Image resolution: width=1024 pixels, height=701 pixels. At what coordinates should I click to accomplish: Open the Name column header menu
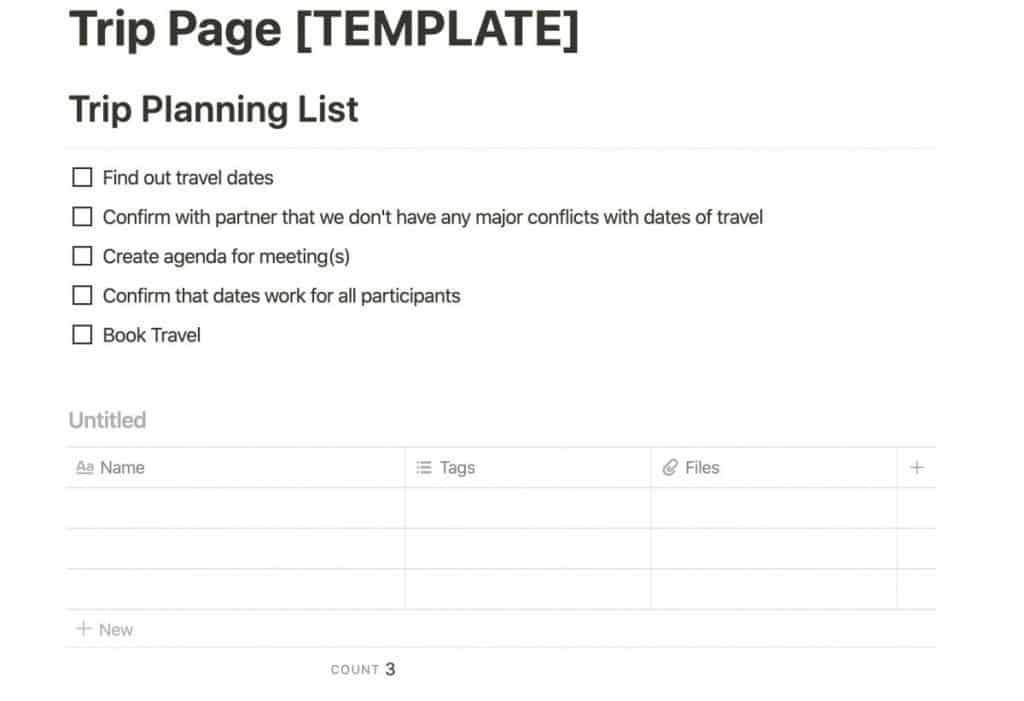[236, 467]
